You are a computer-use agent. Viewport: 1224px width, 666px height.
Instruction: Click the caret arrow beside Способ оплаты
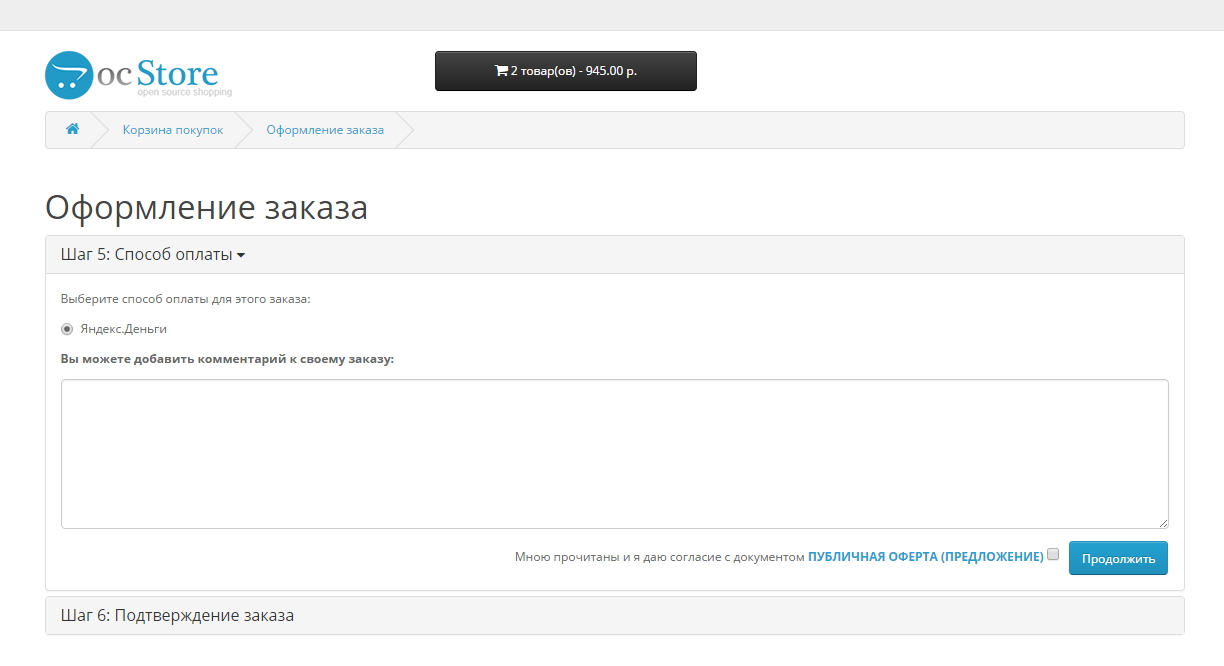241,256
